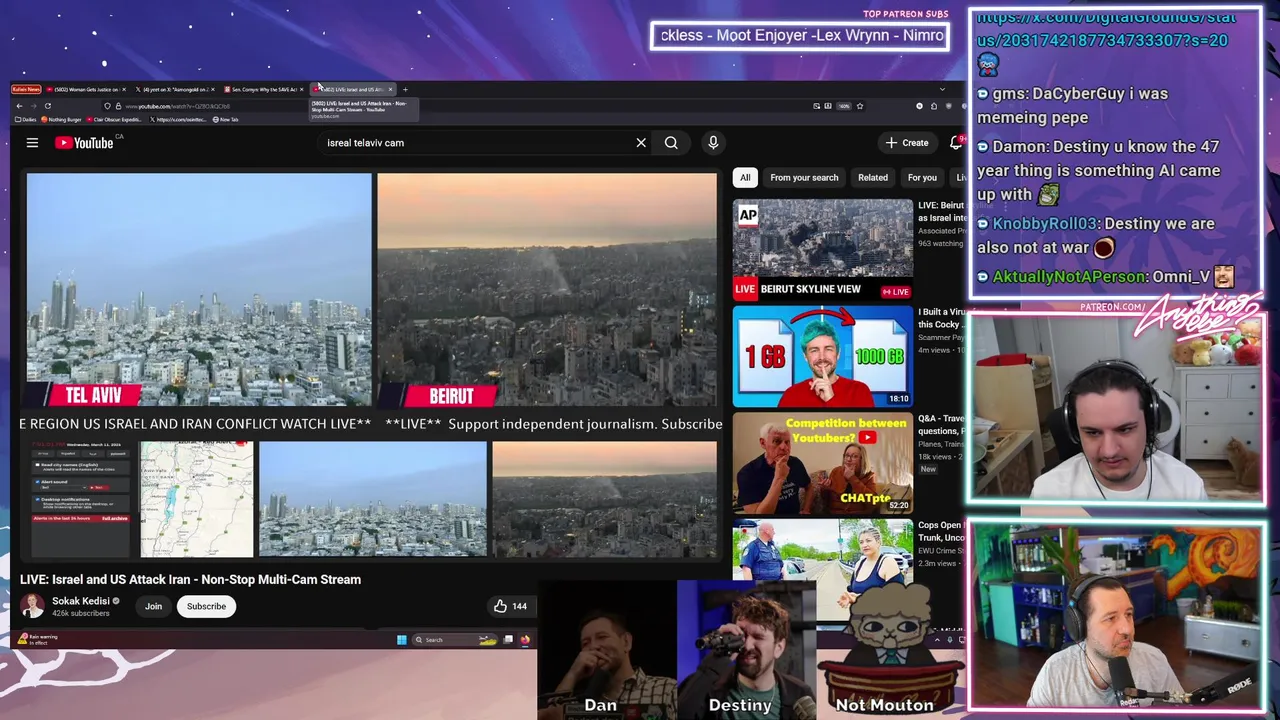Viewport: 1280px width, 720px height.
Task: Click the Israel map panel in stream
Action: [x=196, y=499]
